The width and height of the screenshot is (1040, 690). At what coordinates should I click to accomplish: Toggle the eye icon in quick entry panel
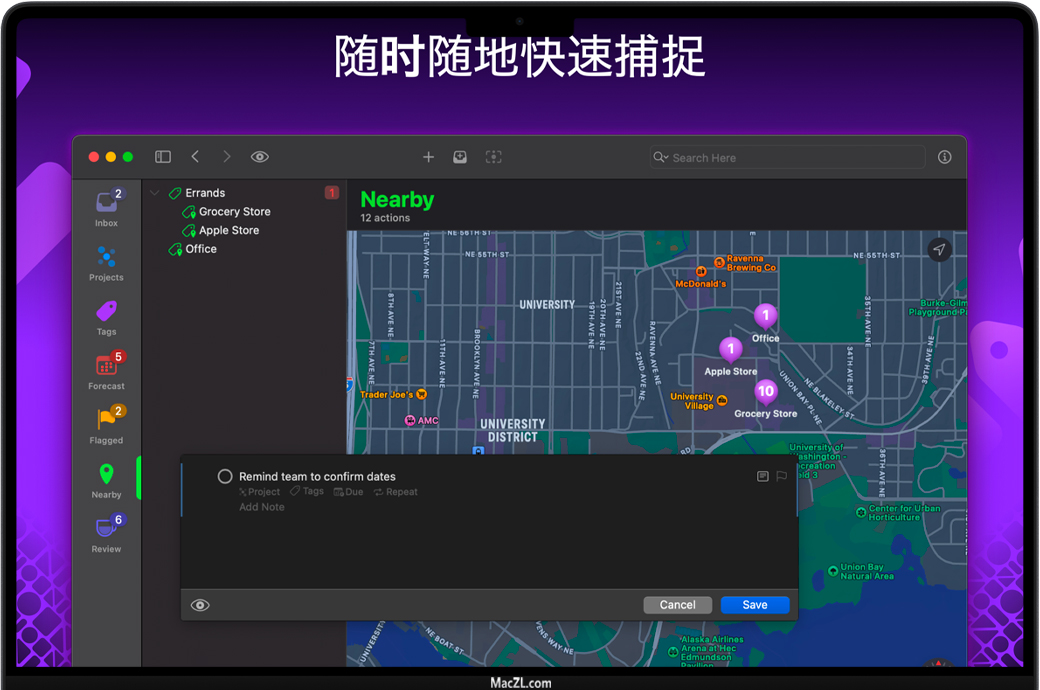200,605
